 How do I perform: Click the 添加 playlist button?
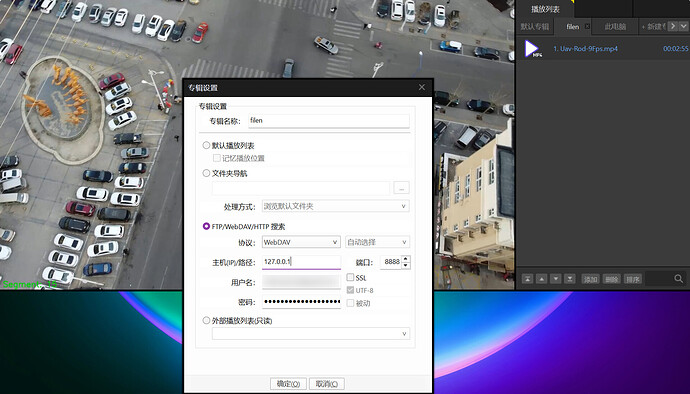point(591,279)
